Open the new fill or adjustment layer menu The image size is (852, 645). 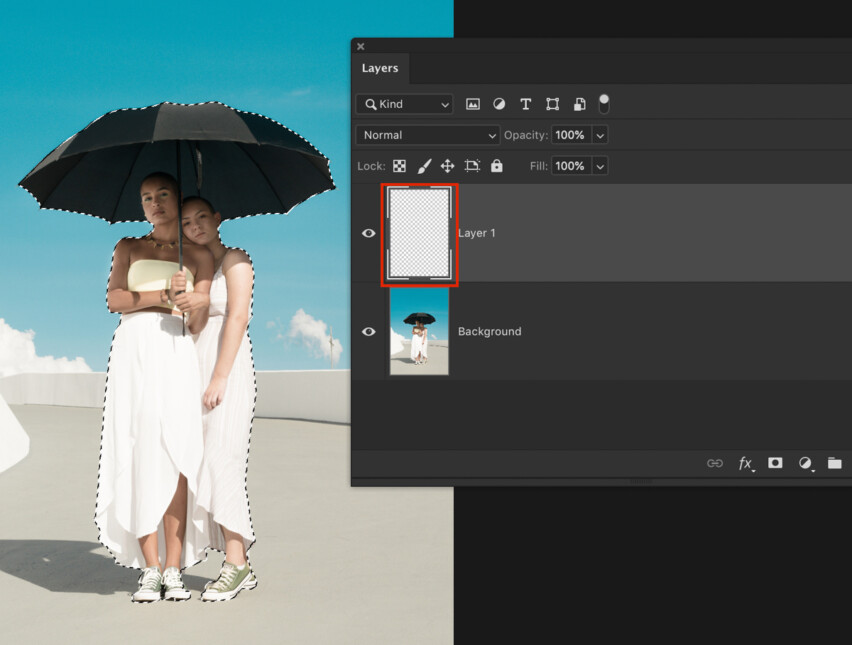coord(806,463)
